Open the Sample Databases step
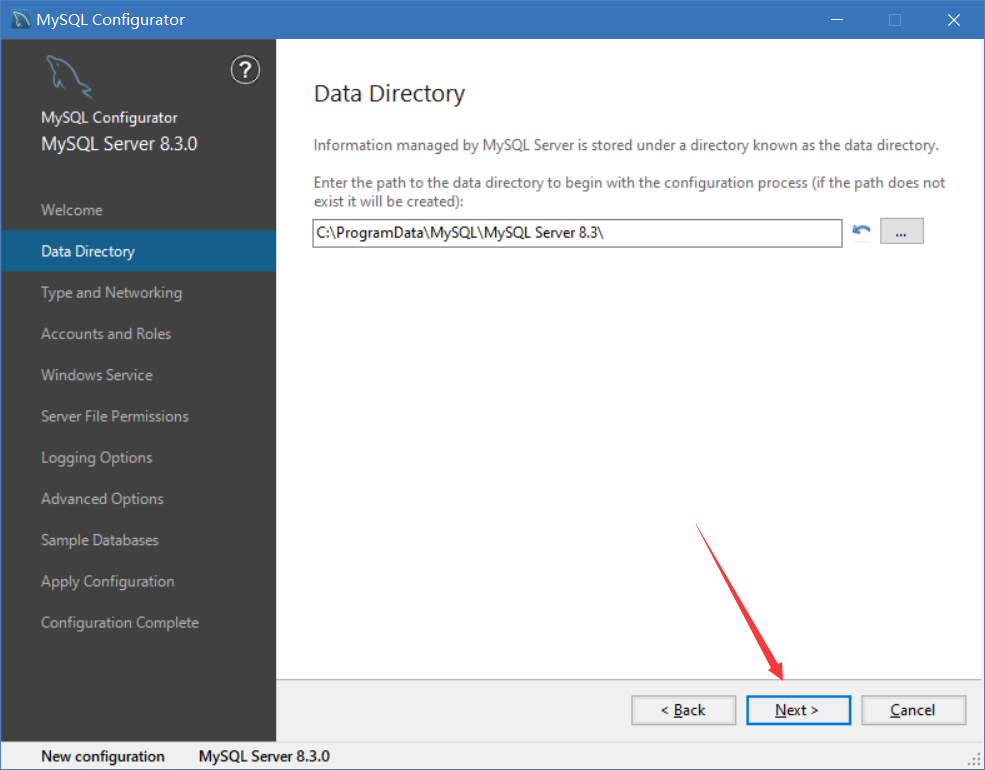 click(x=99, y=540)
